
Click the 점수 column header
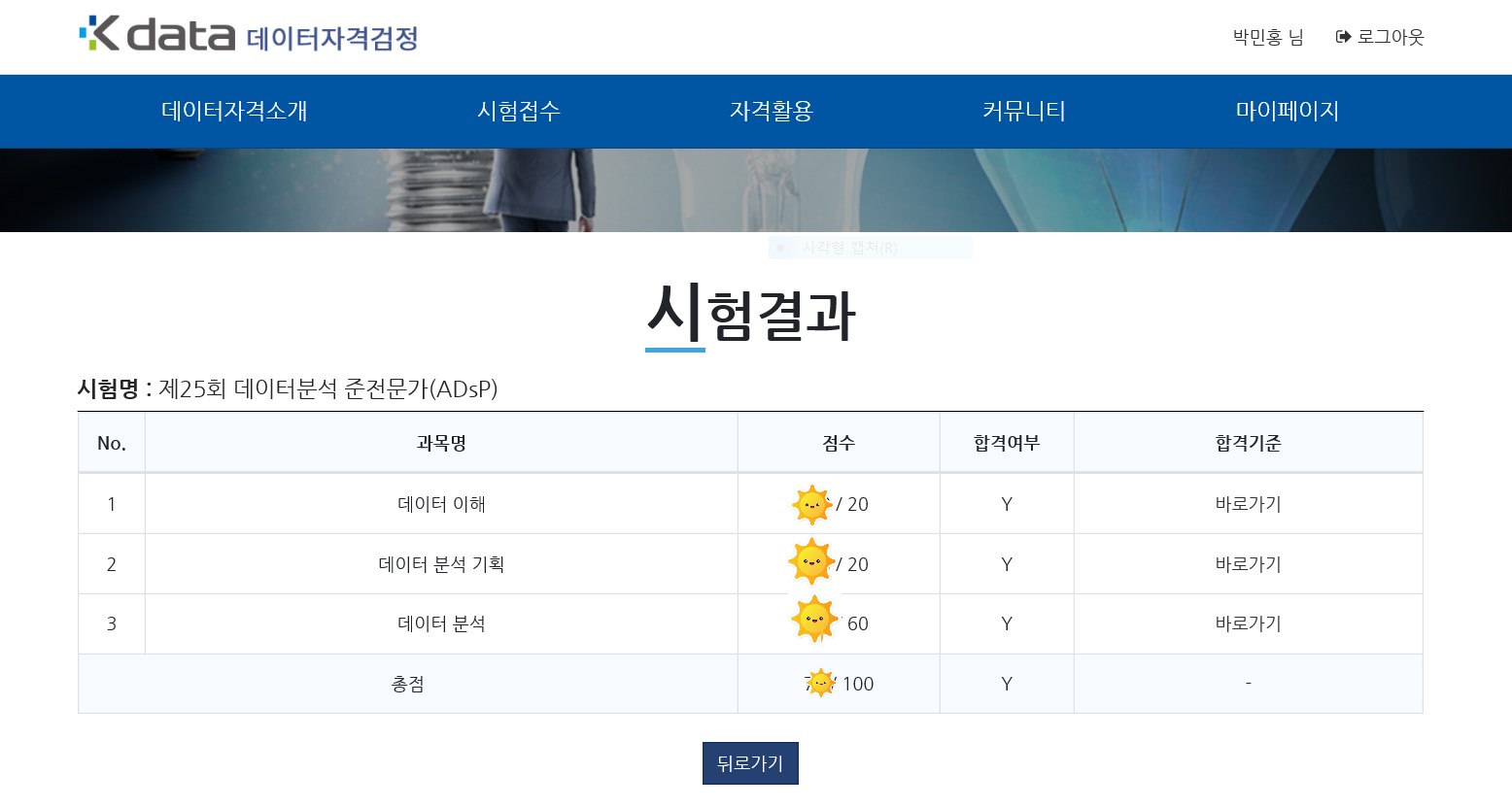coord(839,443)
